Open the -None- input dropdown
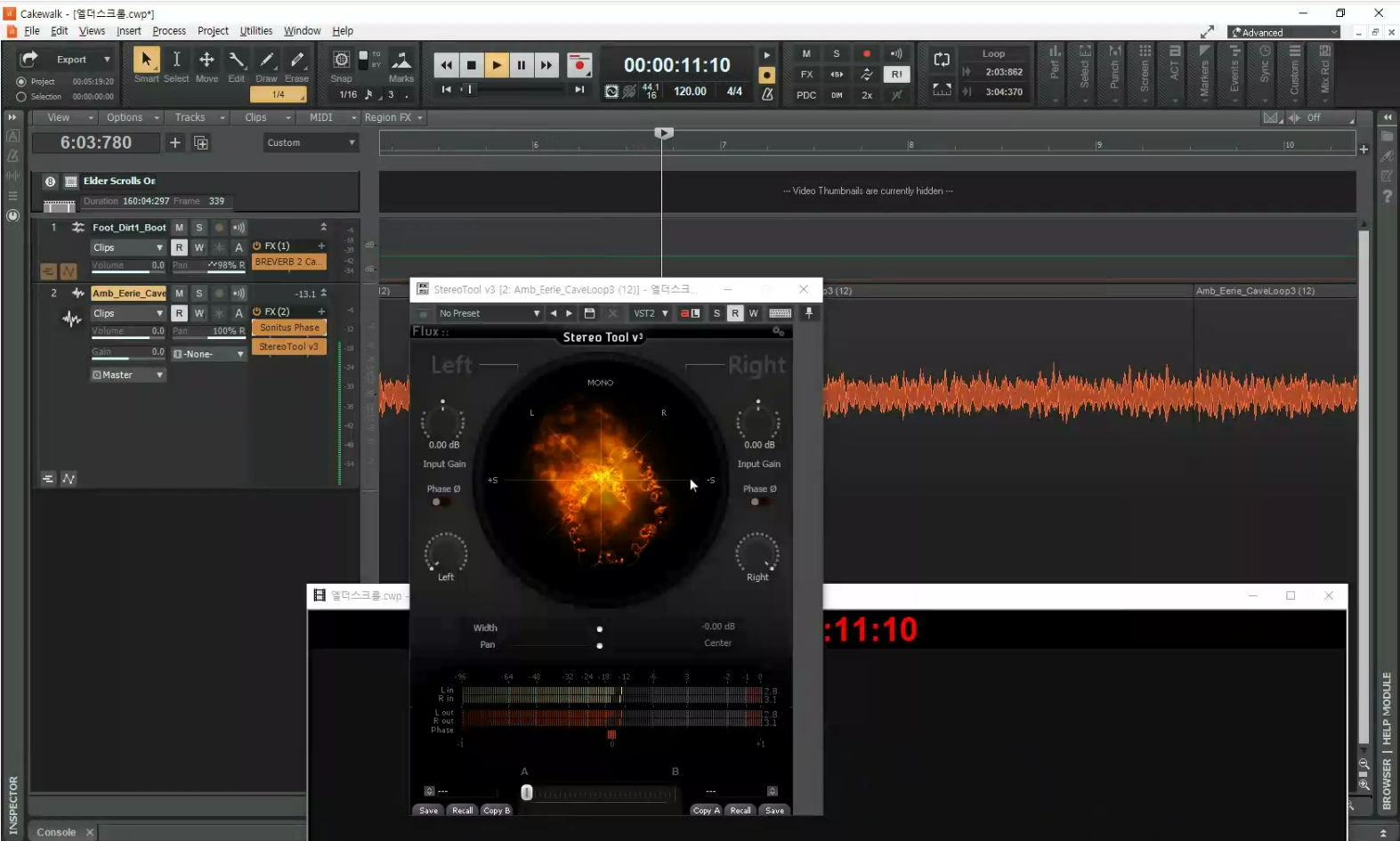 [208, 354]
